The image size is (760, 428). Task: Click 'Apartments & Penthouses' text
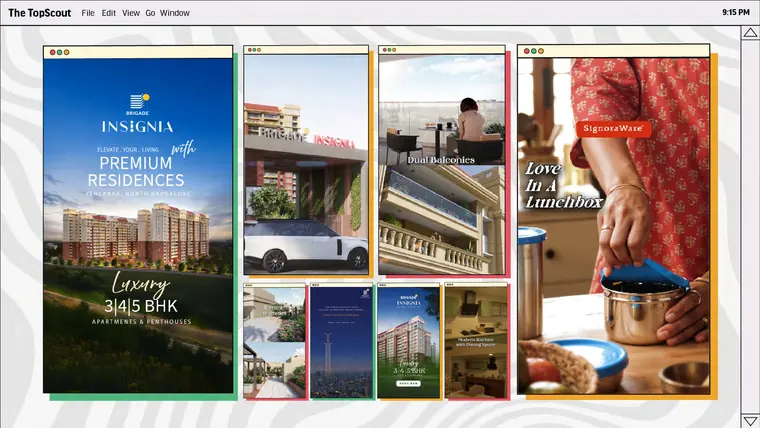pyautogui.click(x=142, y=321)
